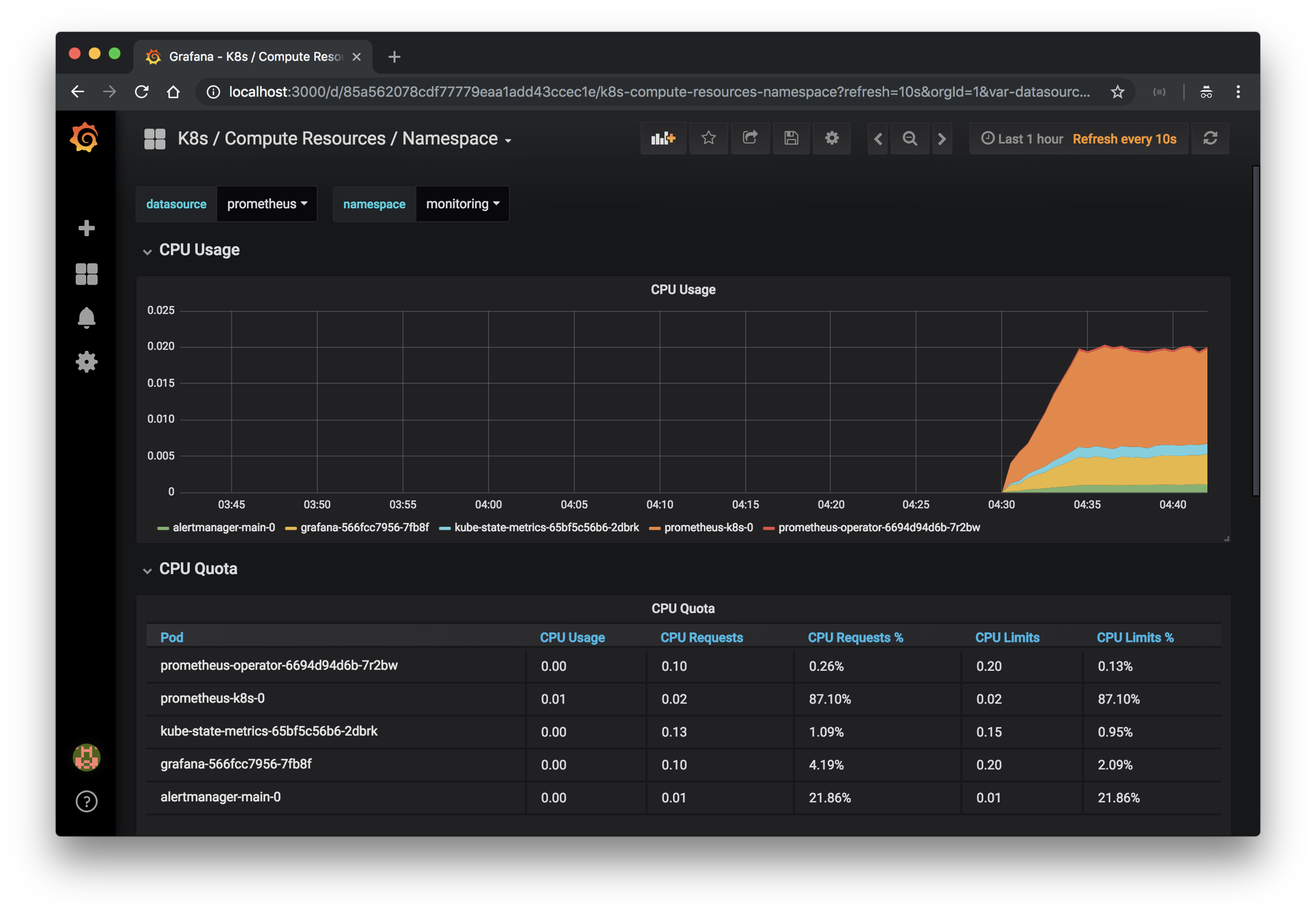The height and width of the screenshot is (916, 1316).
Task: Click the Save dashboard icon
Action: pos(791,138)
